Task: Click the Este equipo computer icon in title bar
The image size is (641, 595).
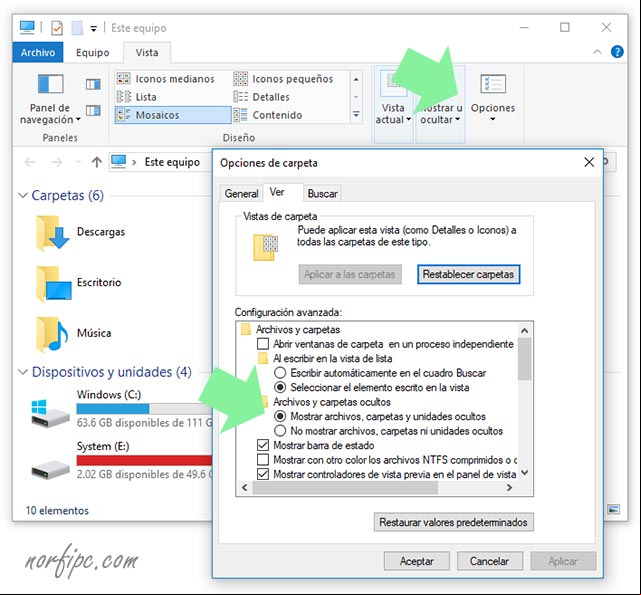Action: (x=27, y=27)
